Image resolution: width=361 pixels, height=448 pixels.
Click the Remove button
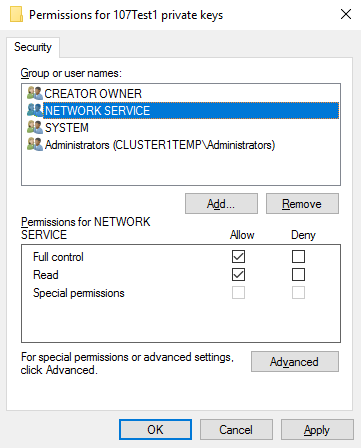point(302,203)
